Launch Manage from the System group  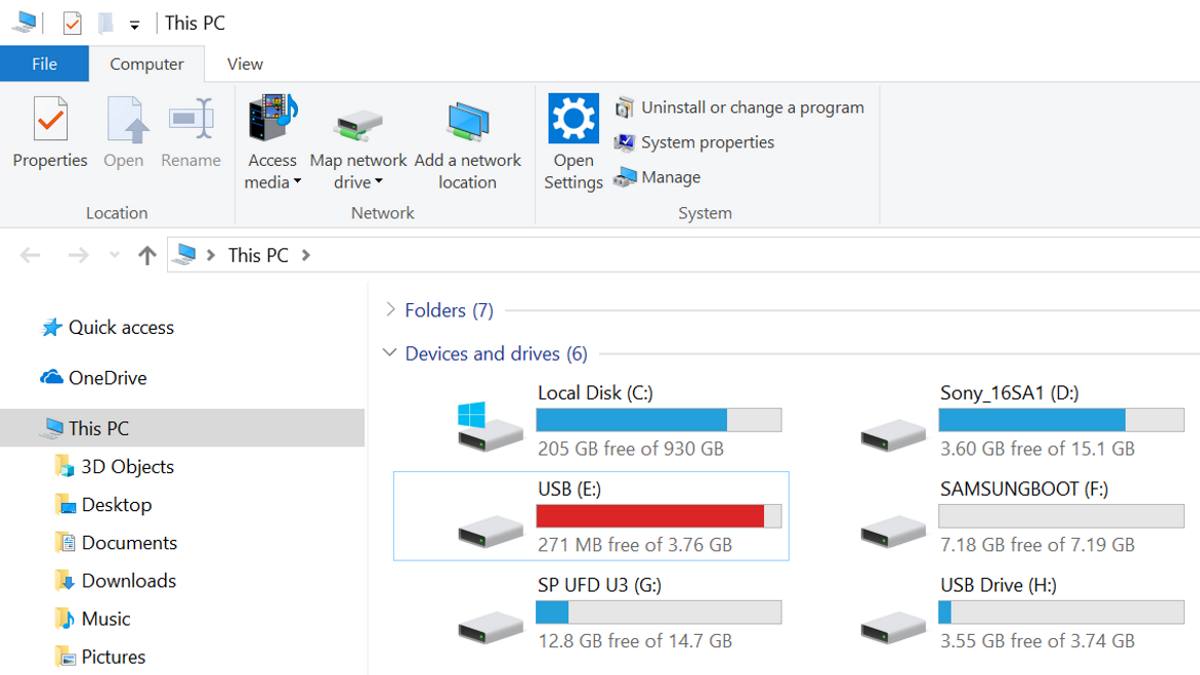[x=668, y=177]
